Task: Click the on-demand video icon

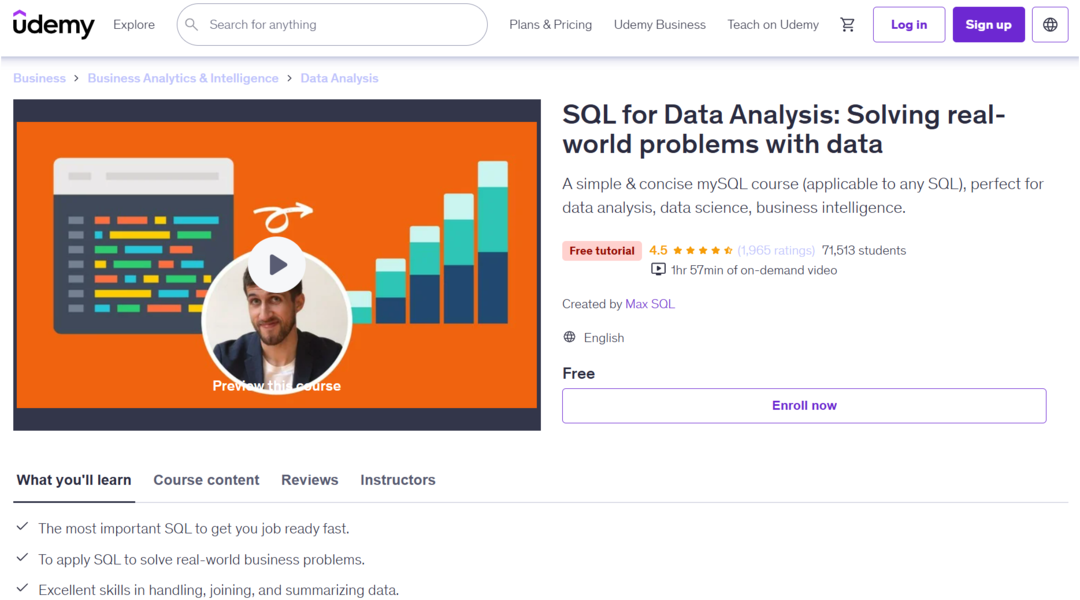Action: [658, 270]
